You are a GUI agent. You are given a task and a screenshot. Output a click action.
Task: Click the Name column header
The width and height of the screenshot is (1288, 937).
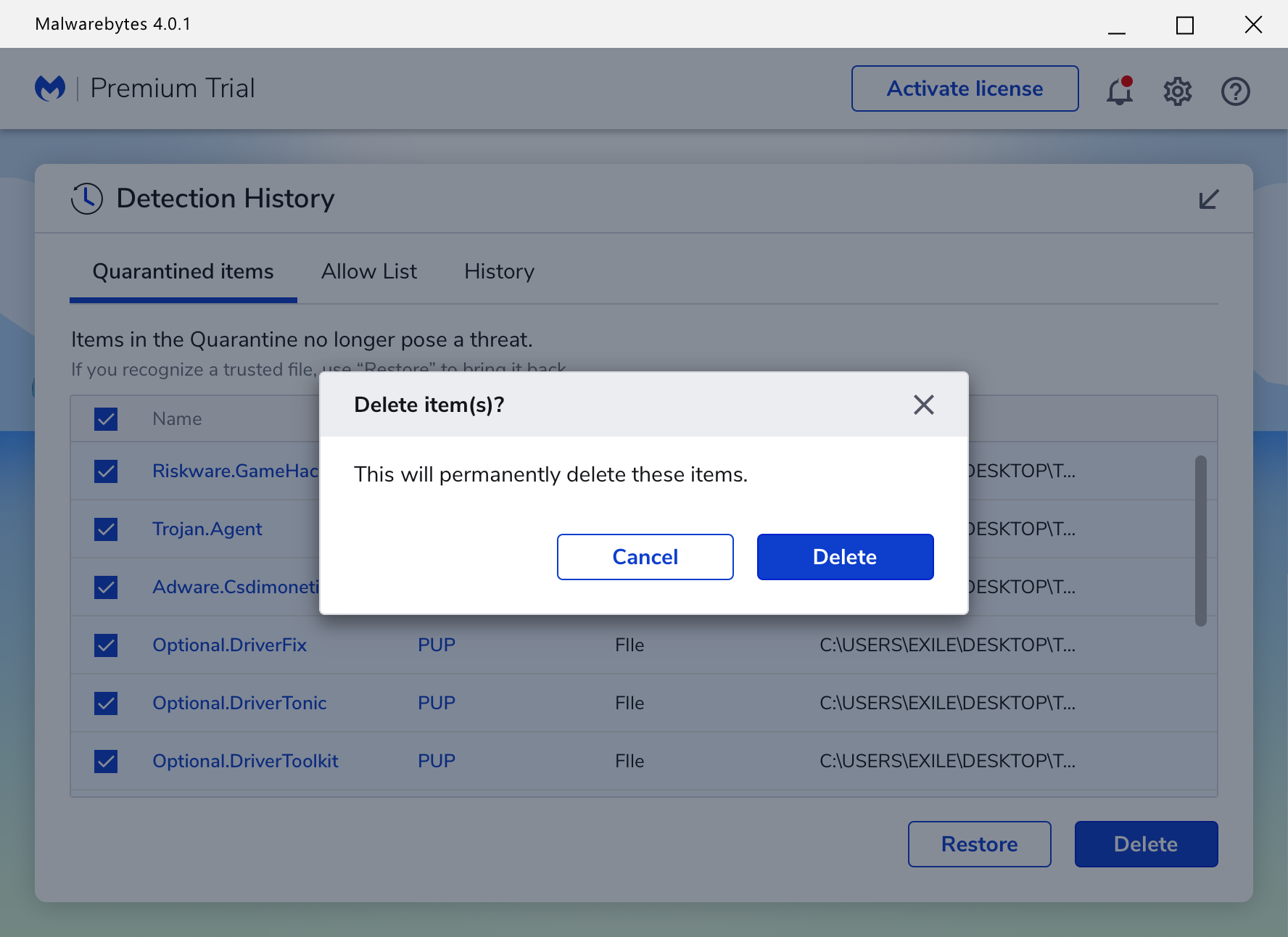(x=177, y=419)
